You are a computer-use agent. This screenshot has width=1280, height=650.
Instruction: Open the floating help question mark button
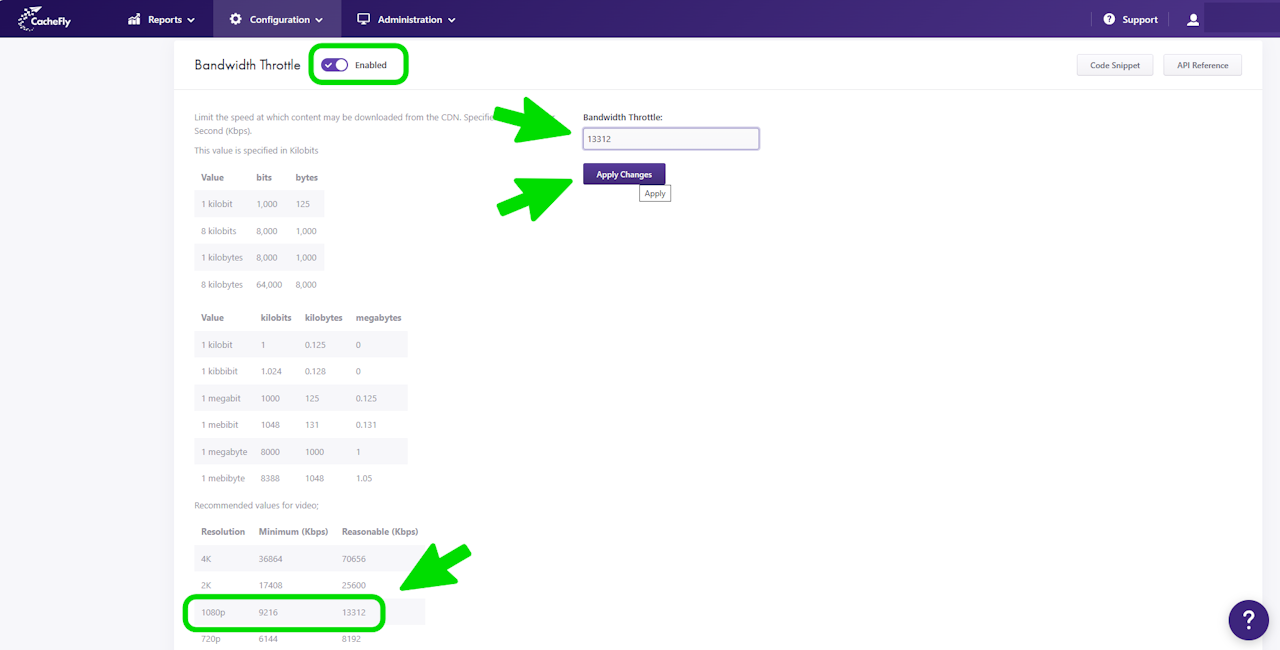pos(1248,620)
